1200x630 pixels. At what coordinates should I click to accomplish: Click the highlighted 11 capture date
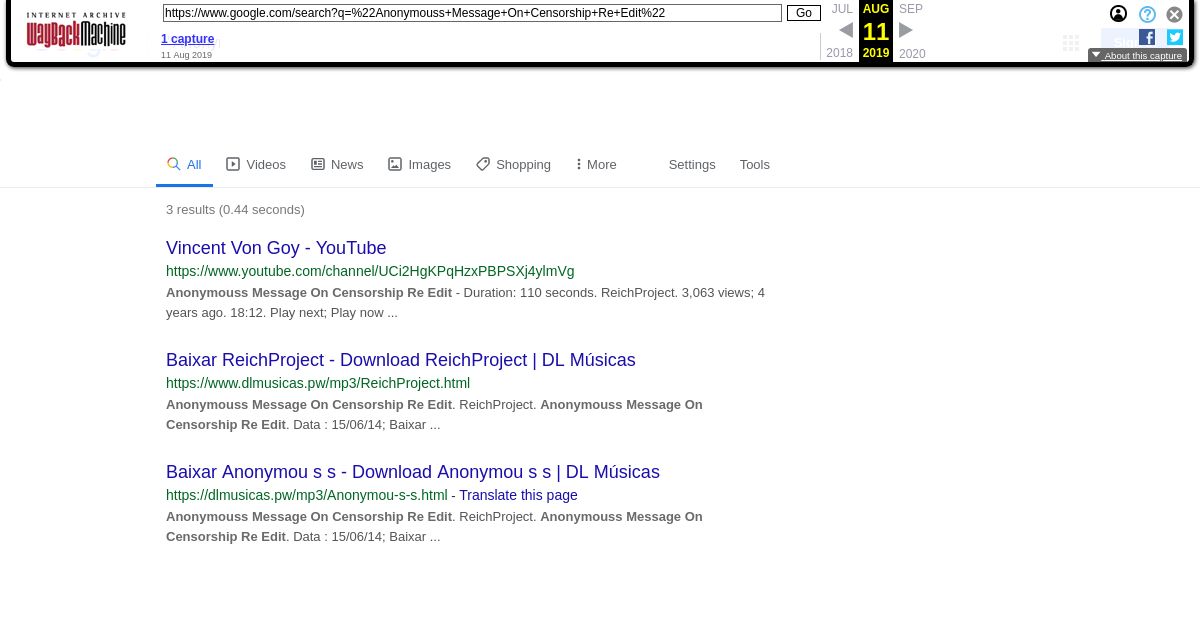876,32
